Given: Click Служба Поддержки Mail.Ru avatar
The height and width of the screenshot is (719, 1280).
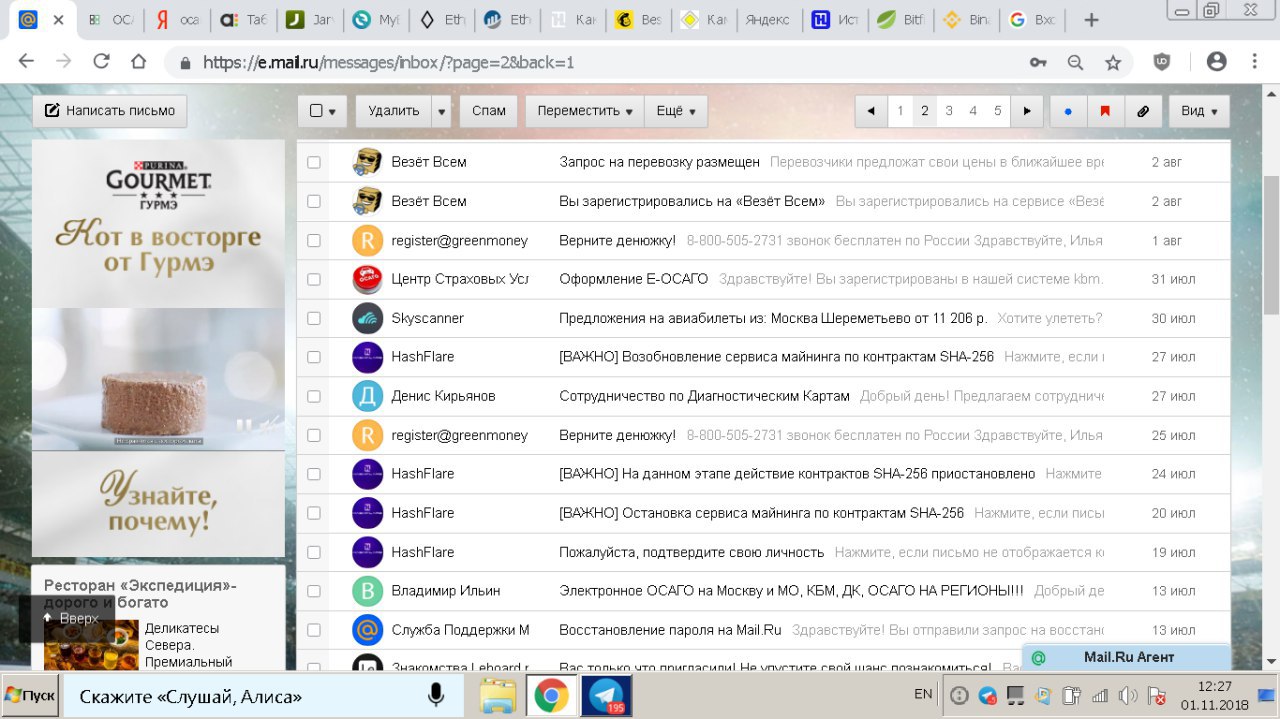Looking at the screenshot, I should click(x=368, y=630).
